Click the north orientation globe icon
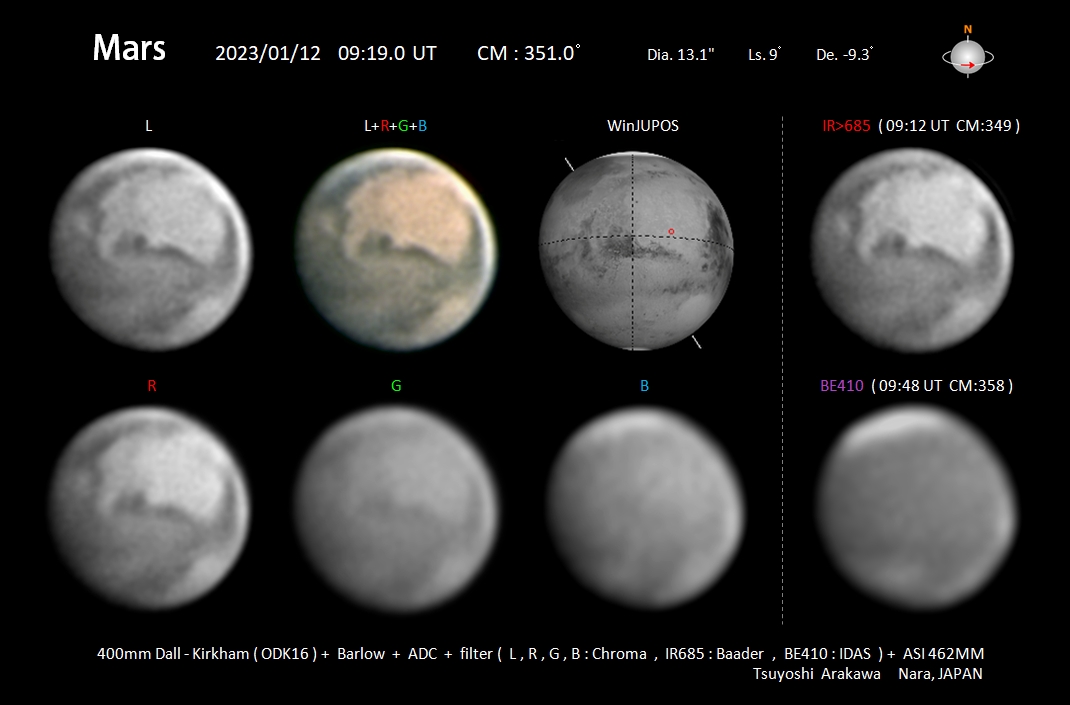The width and height of the screenshot is (1070, 705). tap(968, 57)
